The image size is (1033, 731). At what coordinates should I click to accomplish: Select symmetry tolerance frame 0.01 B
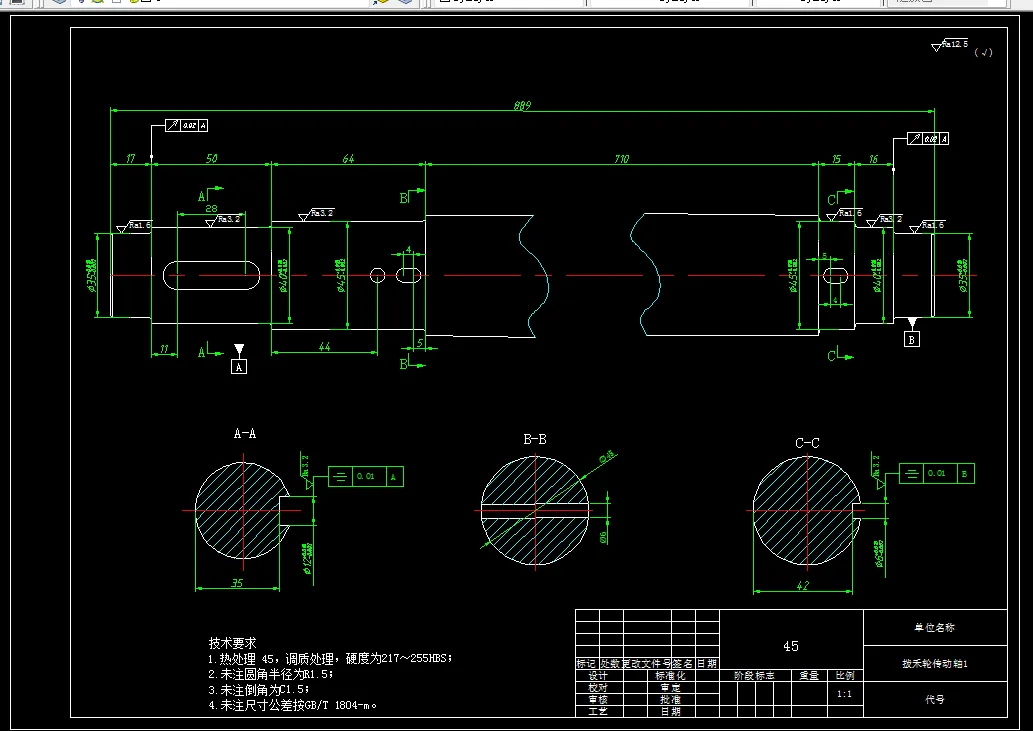click(937, 474)
